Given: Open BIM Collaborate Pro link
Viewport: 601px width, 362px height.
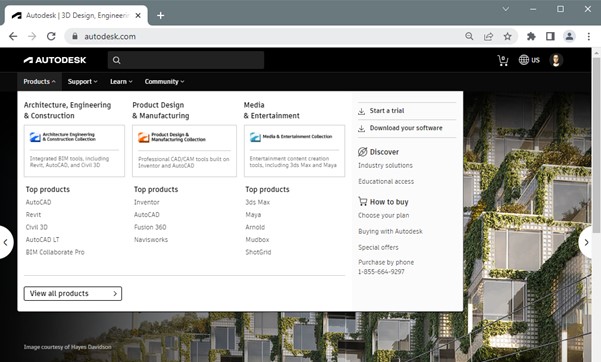Looking at the screenshot, I should click(x=55, y=252).
